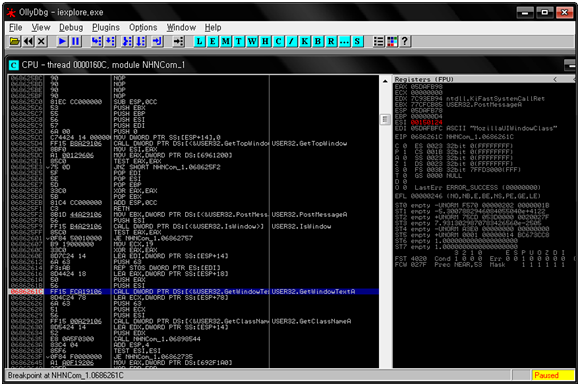Select the REP STOS DWORD instruction line
Screen dimensions: 580x386
pos(193,268)
